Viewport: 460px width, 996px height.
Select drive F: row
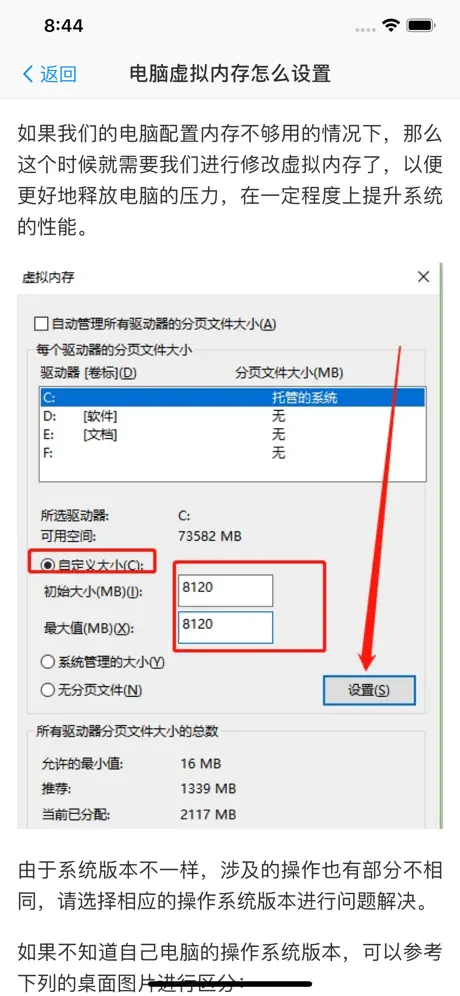(x=232, y=454)
